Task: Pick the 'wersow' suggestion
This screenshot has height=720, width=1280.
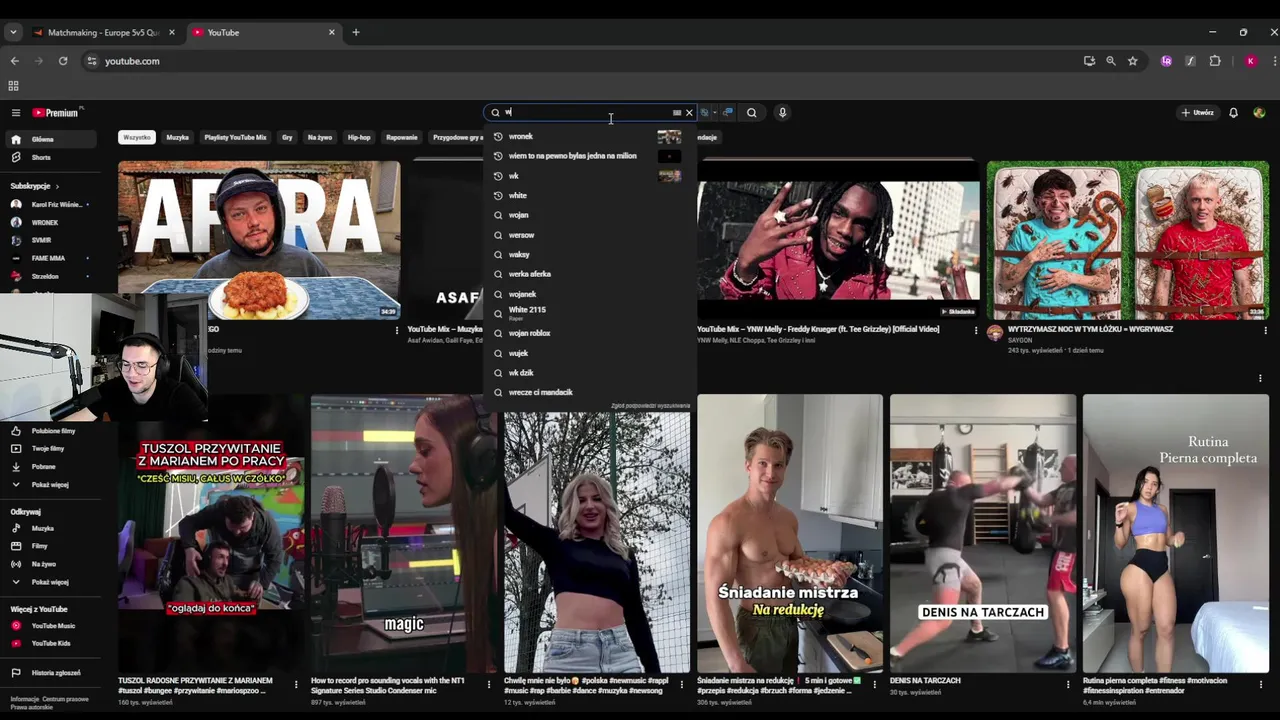Action: point(590,235)
